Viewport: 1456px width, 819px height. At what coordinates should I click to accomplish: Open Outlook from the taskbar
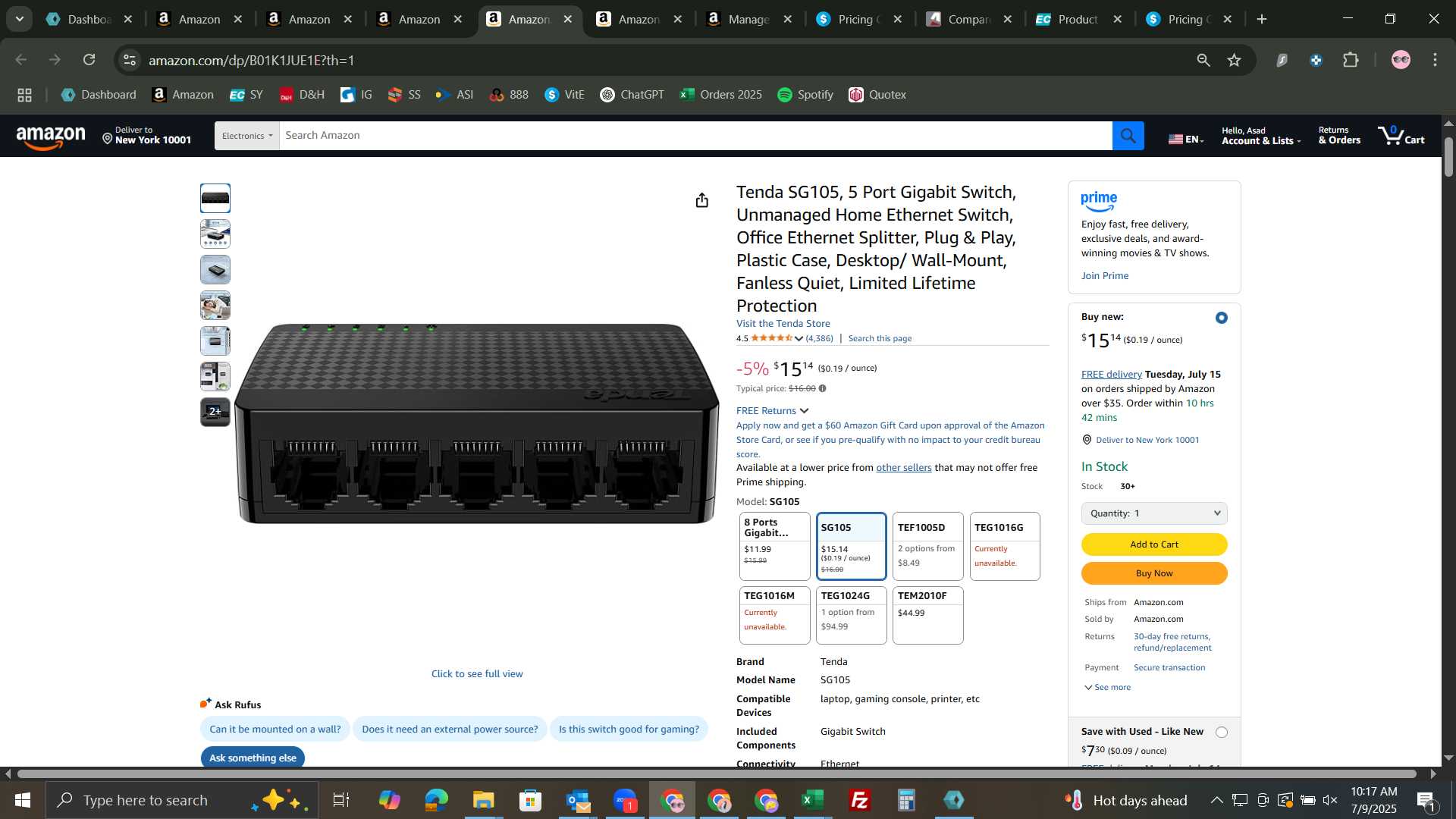(578, 800)
